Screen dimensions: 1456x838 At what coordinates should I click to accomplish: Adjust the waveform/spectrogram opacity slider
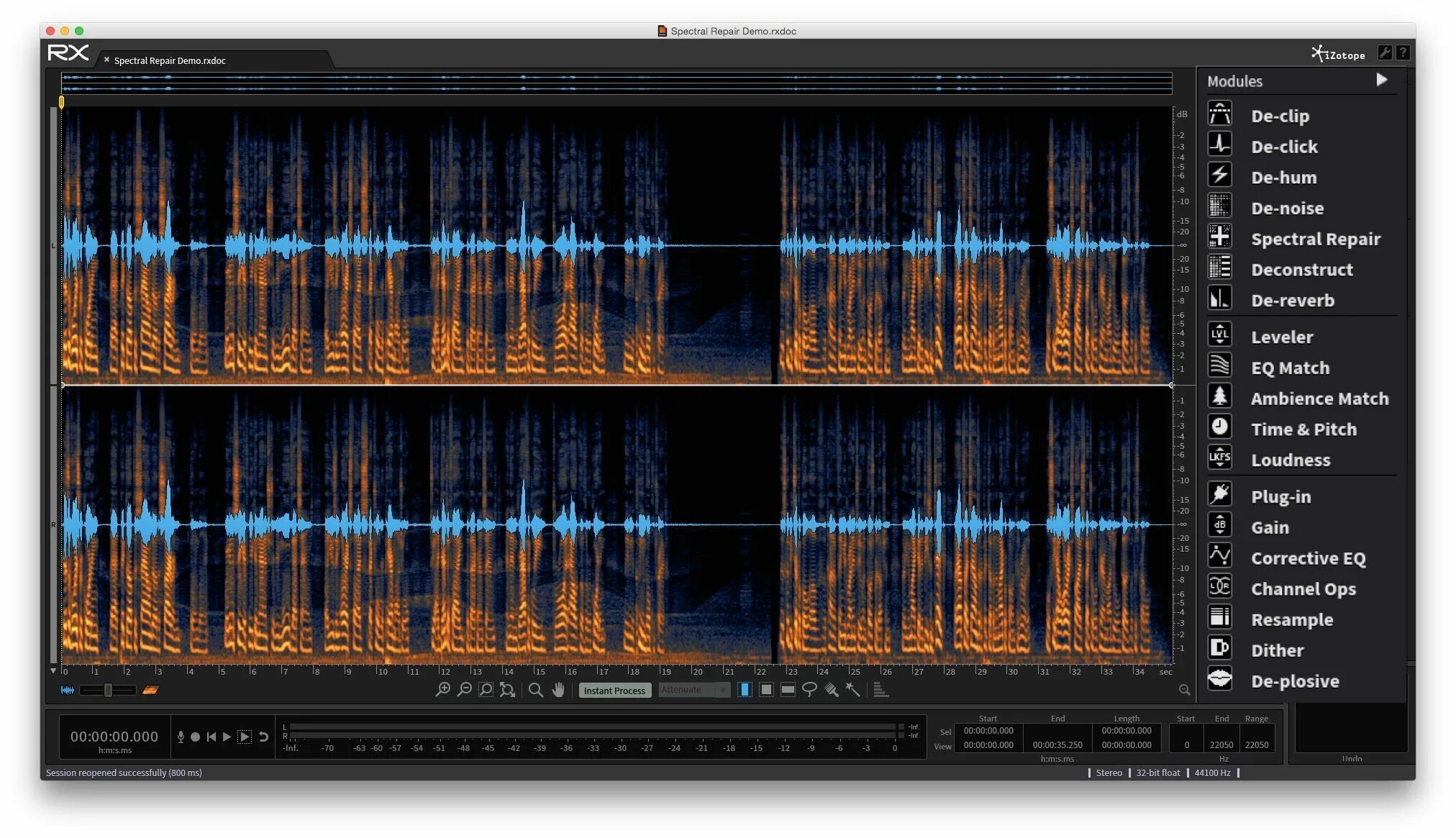(x=108, y=691)
